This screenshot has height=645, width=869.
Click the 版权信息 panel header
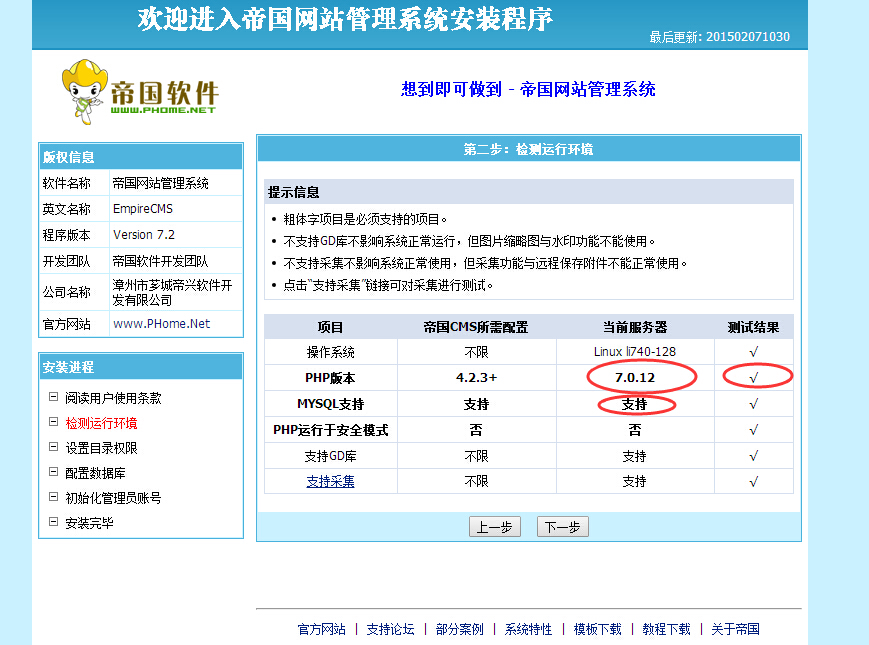coord(68,157)
